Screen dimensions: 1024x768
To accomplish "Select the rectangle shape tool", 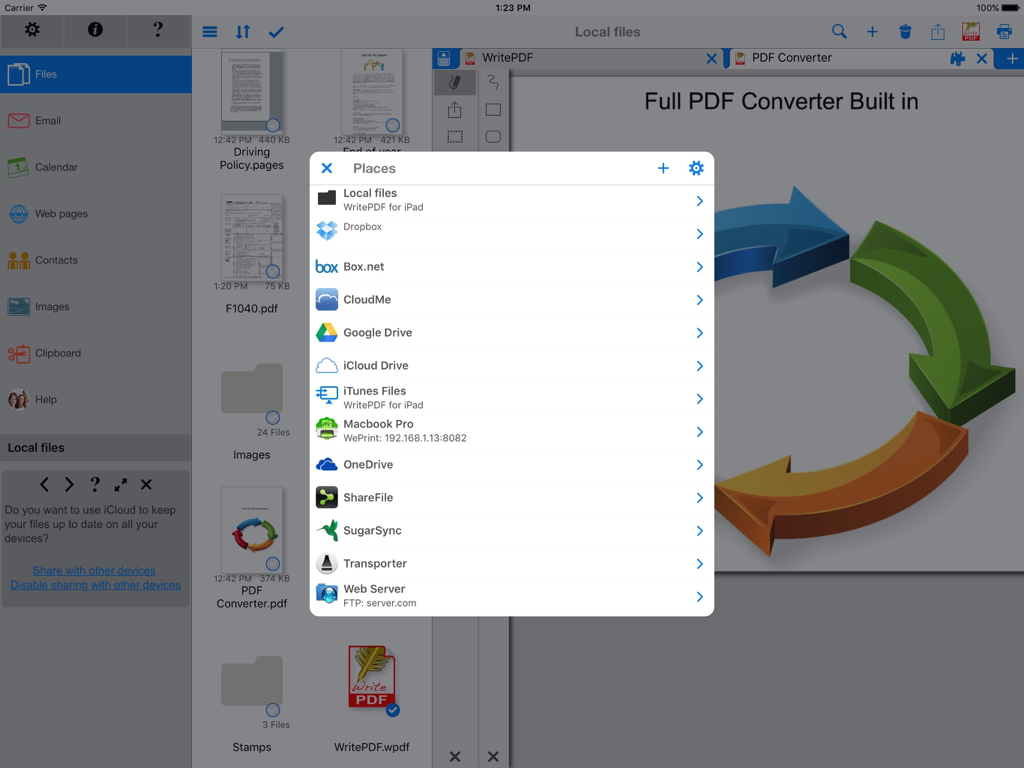I will click(x=493, y=109).
